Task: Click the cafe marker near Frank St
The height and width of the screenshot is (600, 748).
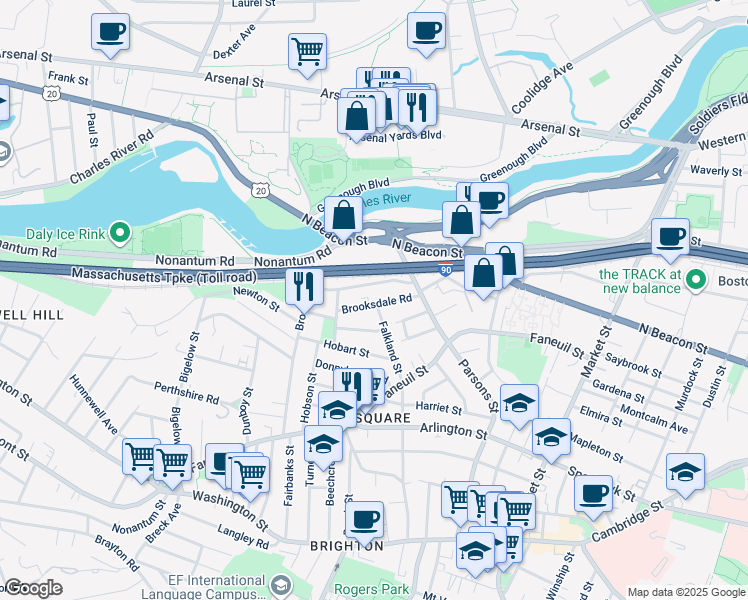Action: pos(110,35)
